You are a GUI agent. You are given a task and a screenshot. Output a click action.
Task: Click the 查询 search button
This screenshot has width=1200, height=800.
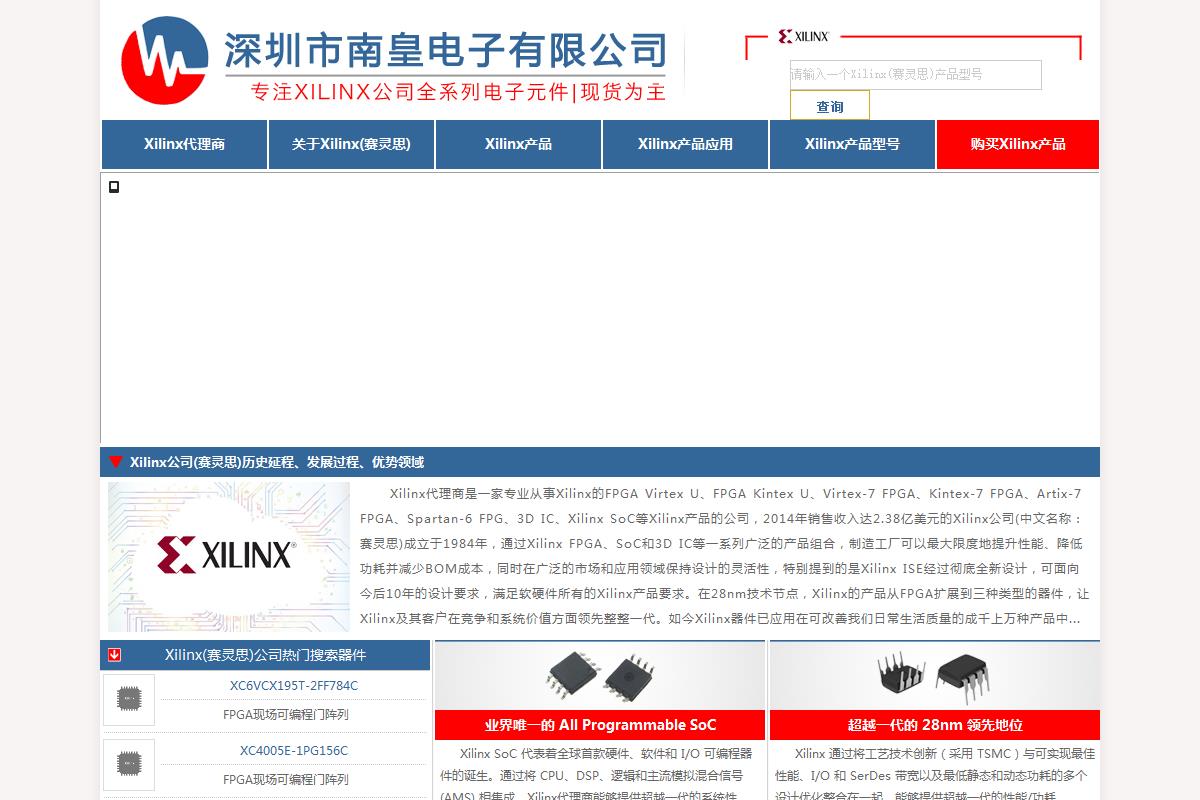coord(830,105)
